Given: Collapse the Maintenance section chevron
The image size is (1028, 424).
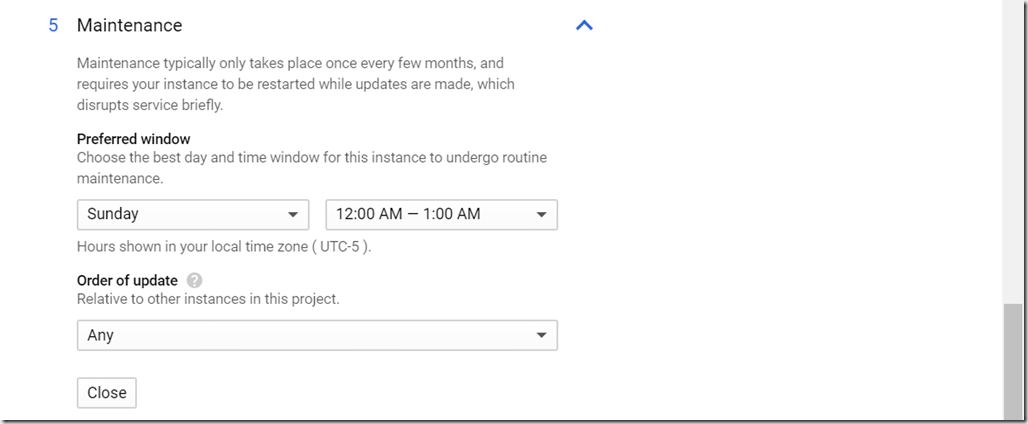Looking at the screenshot, I should tap(583, 26).
